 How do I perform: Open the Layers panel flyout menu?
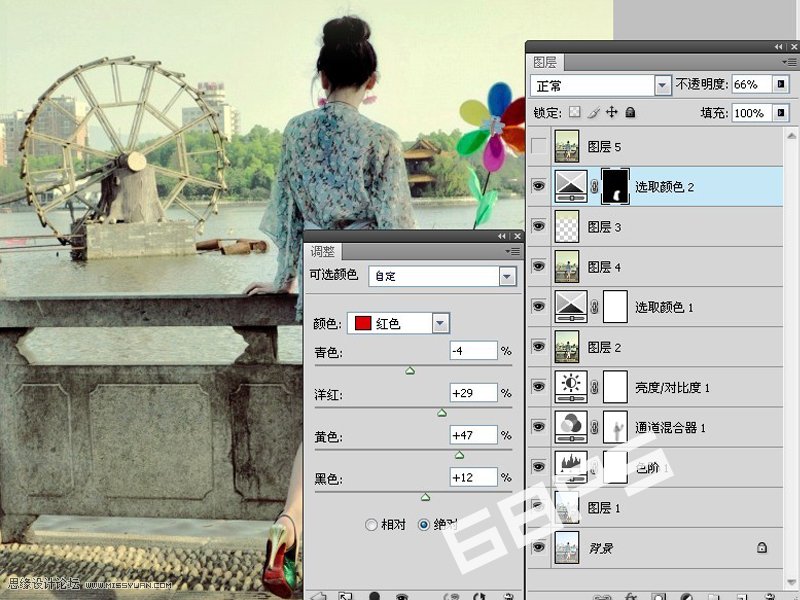[x=789, y=63]
